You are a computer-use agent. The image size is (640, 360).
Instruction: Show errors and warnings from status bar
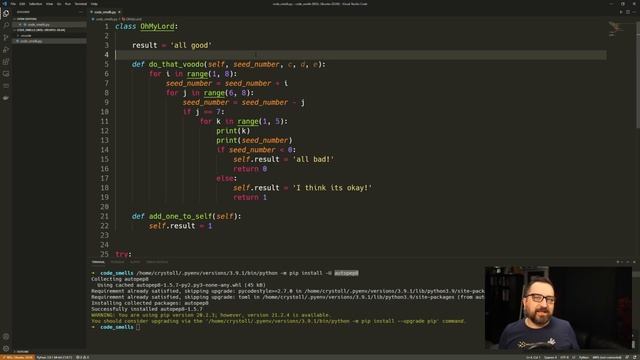(x=82, y=357)
